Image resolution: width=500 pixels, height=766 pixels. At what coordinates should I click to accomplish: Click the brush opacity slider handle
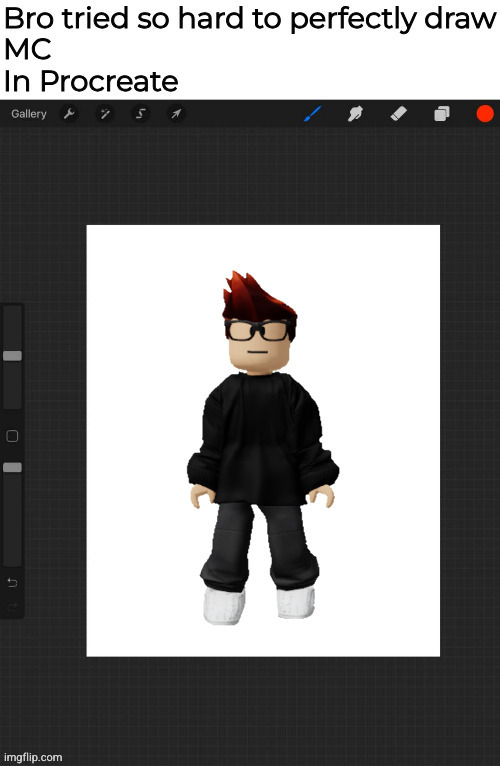[13, 468]
